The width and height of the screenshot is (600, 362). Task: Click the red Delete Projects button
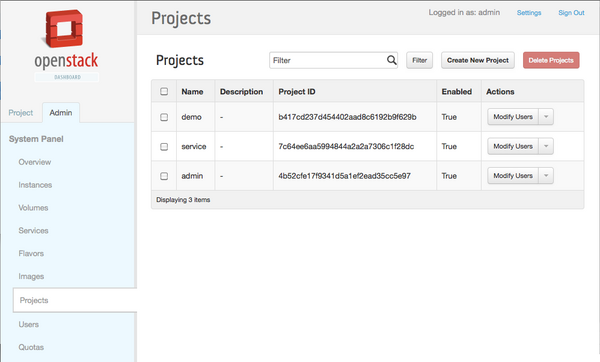point(551,60)
